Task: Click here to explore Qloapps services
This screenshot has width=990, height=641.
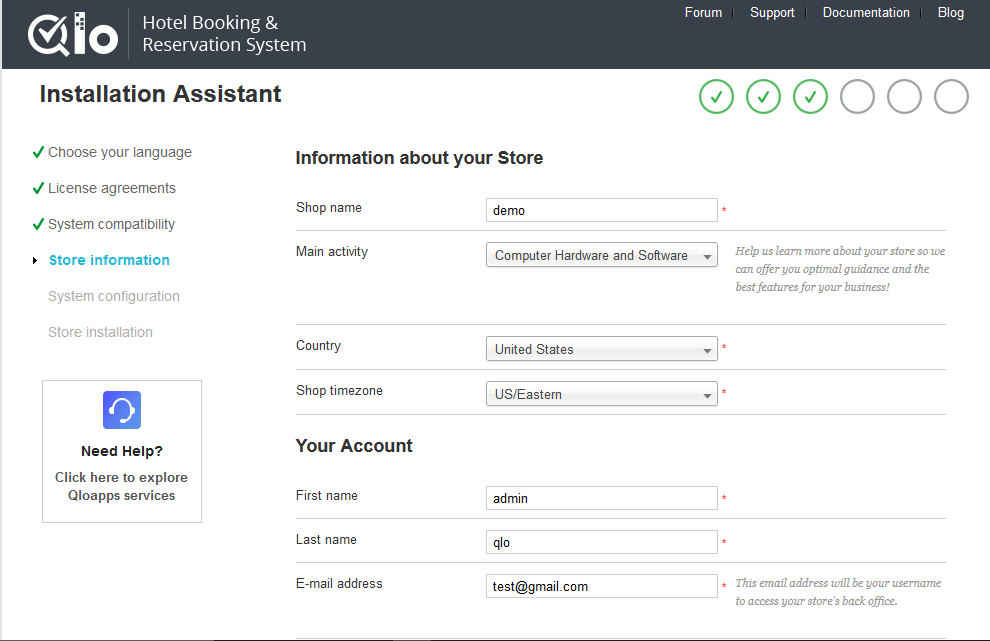Action: tap(121, 486)
